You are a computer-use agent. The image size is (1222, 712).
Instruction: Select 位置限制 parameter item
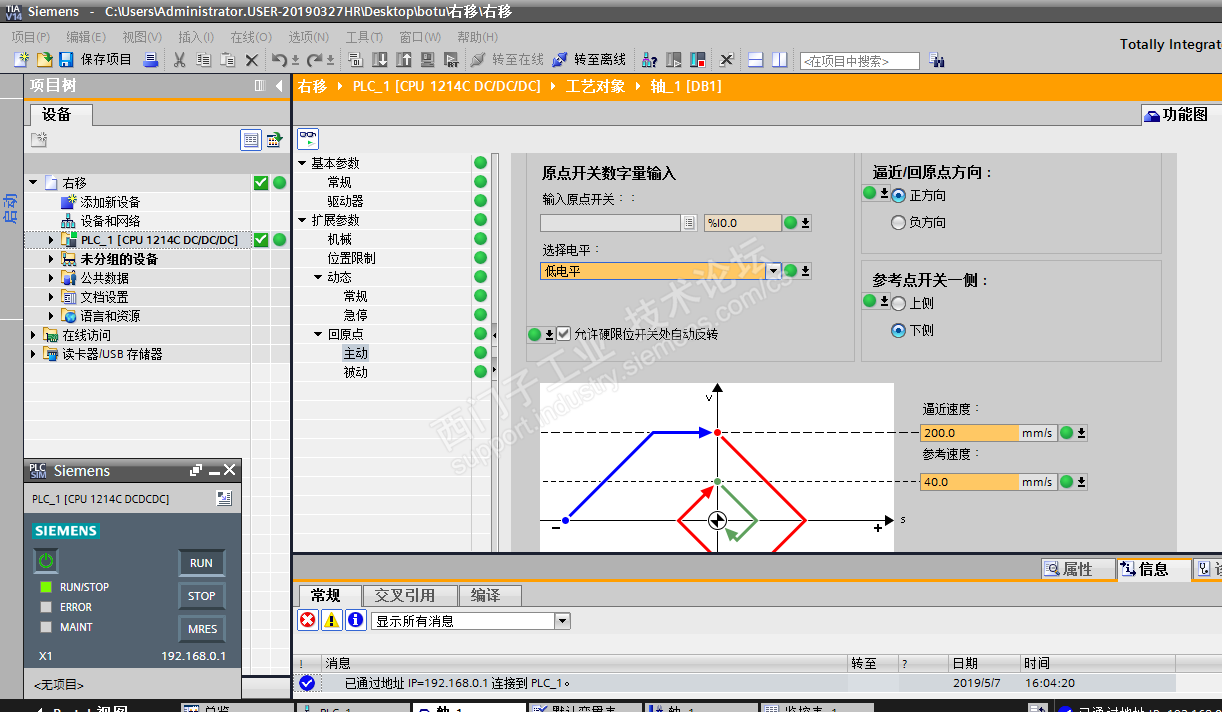(x=352, y=258)
